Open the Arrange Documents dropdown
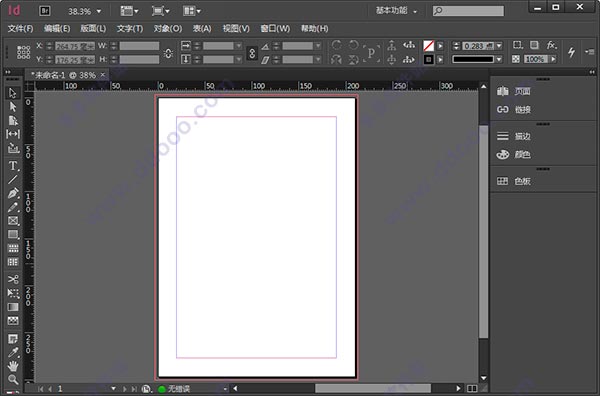This screenshot has width=600, height=396. pyautogui.click(x=192, y=11)
